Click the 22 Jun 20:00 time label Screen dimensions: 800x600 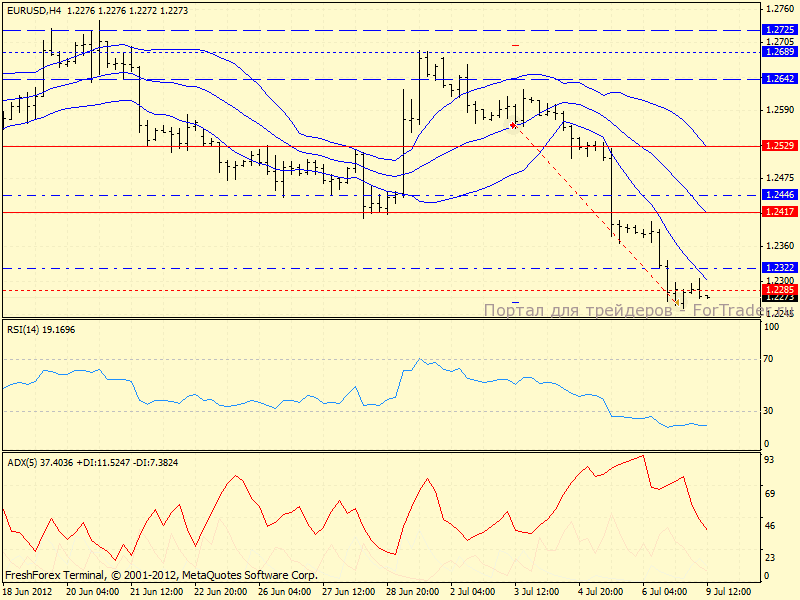(x=220, y=592)
